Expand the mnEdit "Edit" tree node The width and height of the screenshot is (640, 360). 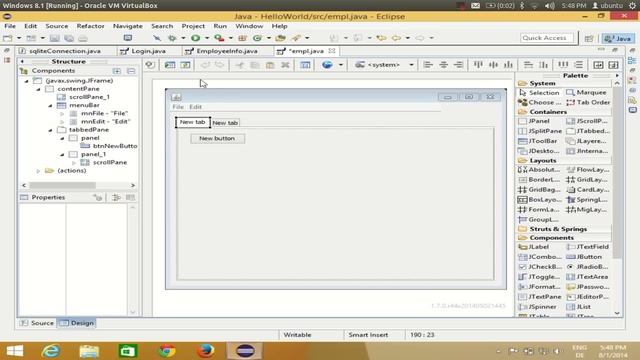[x=62, y=122]
